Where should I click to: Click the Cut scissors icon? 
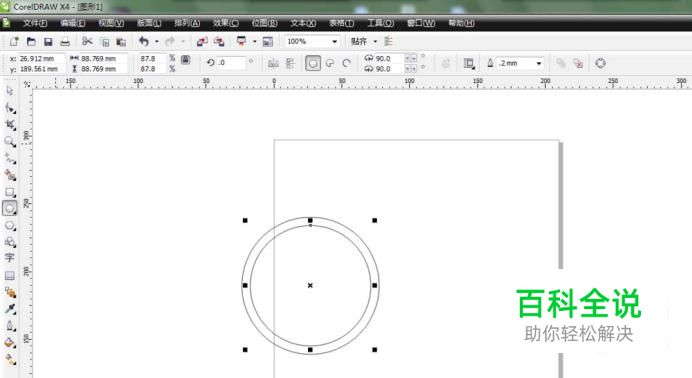point(87,42)
